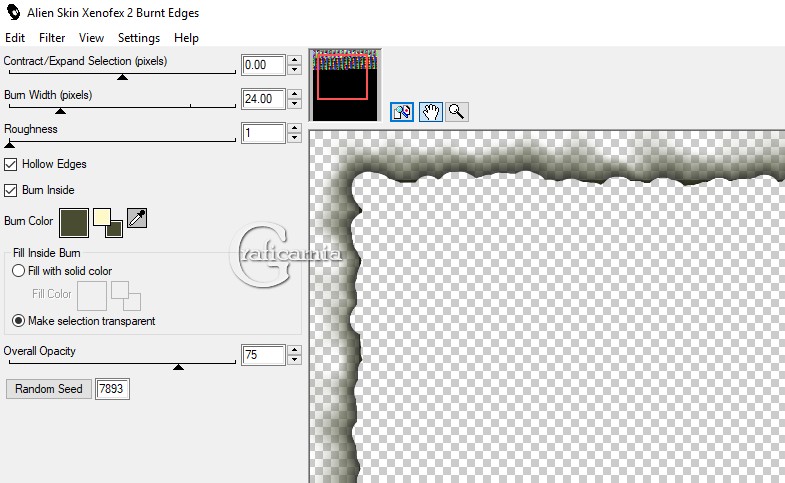Click the Burn Color dark green swatch
This screenshot has width=785, height=483.
click(x=74, y=223)
